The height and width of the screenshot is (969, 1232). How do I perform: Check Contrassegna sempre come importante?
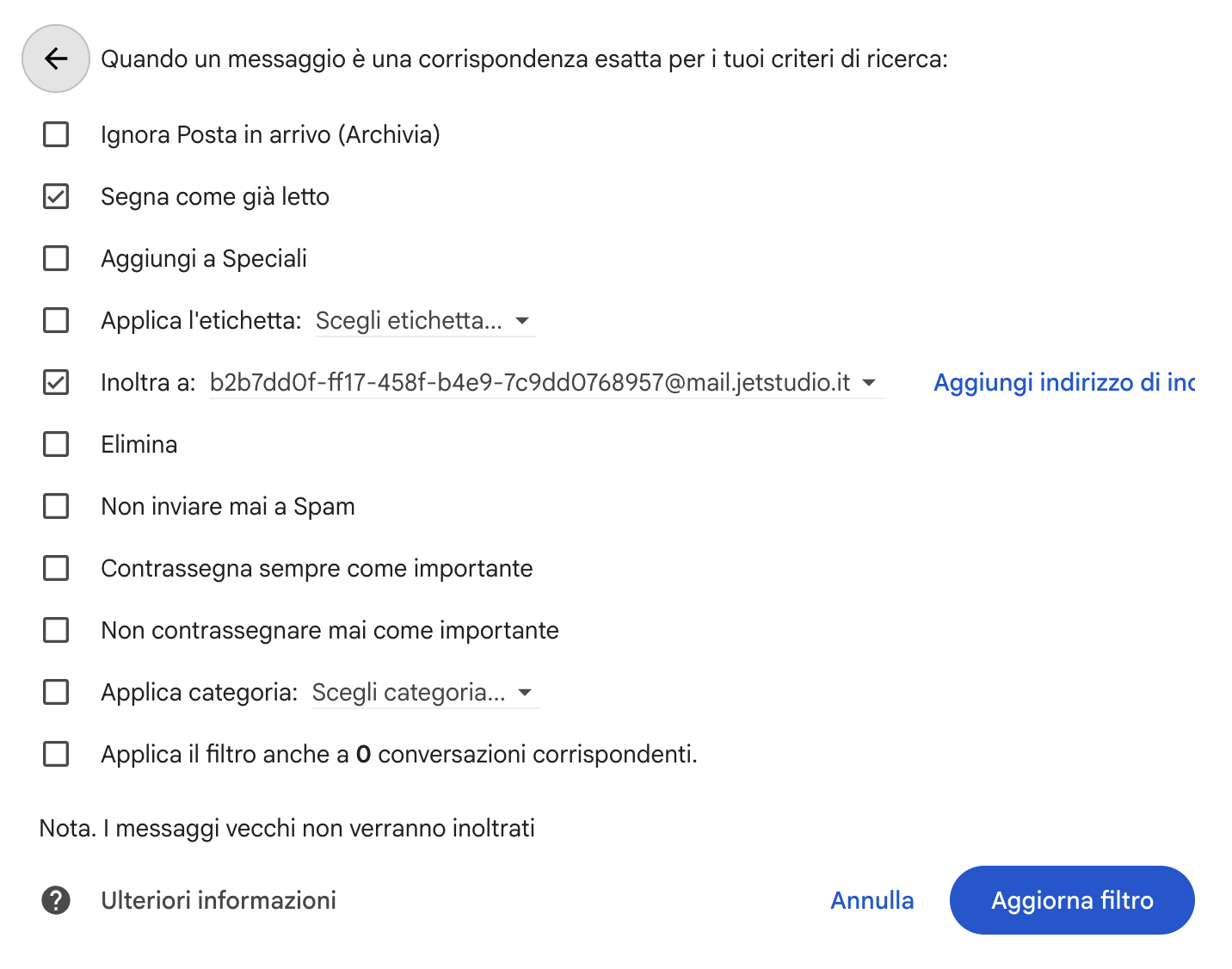(x=56, y=568)
